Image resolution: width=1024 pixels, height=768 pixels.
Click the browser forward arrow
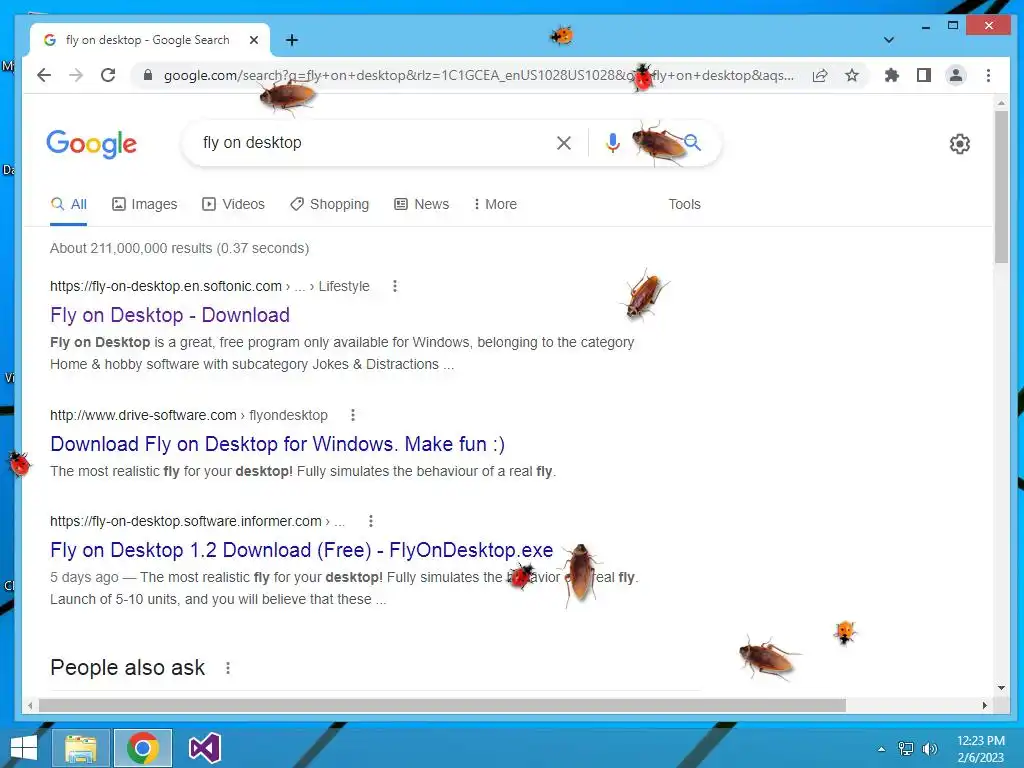(76, 75)
